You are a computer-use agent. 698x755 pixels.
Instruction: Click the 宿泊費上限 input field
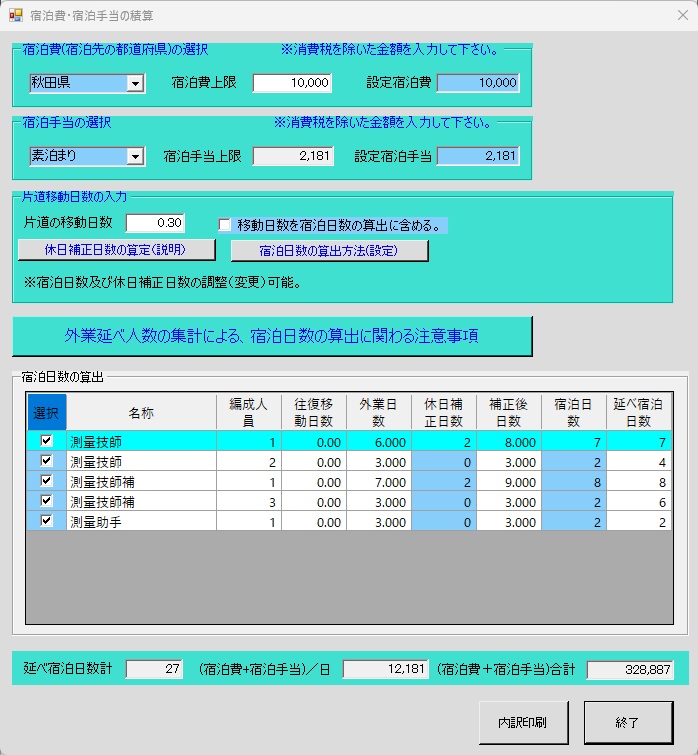(x=292, y=83)
